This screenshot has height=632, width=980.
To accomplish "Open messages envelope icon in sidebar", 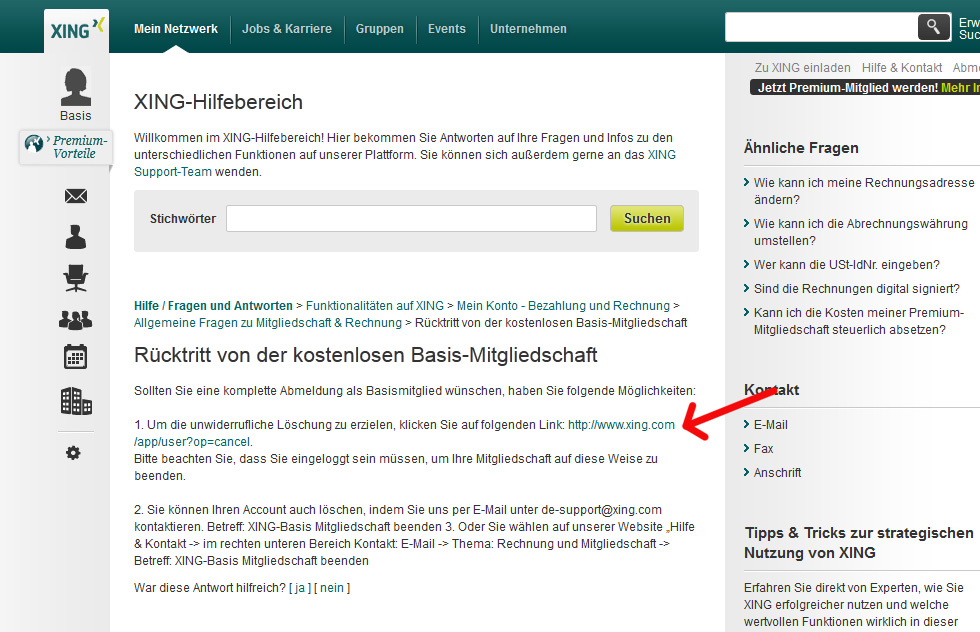I will point(76,196).
